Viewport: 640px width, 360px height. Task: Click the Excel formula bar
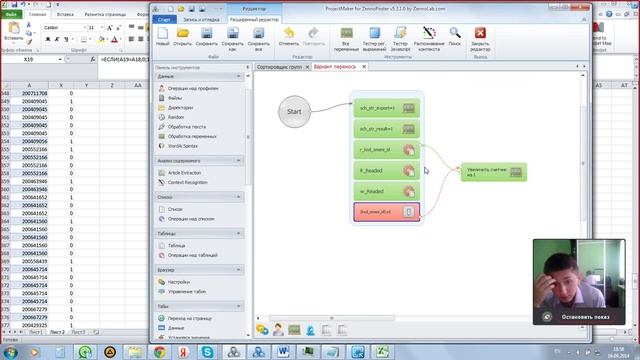point(124,60)
